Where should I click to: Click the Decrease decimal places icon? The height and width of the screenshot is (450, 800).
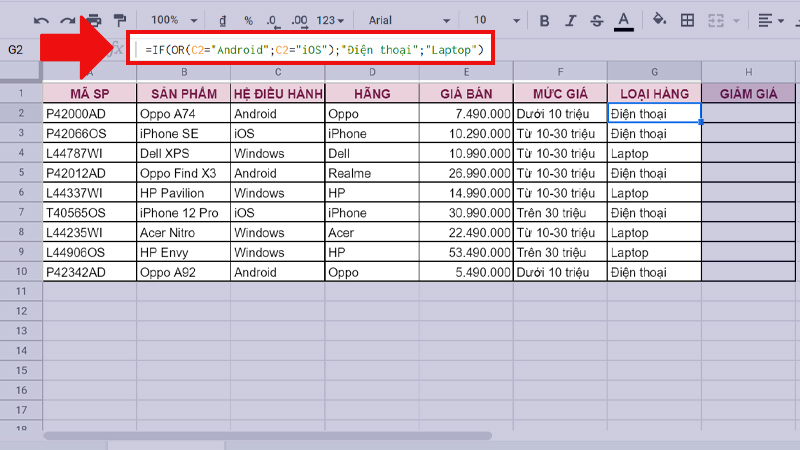pos(273,20)
